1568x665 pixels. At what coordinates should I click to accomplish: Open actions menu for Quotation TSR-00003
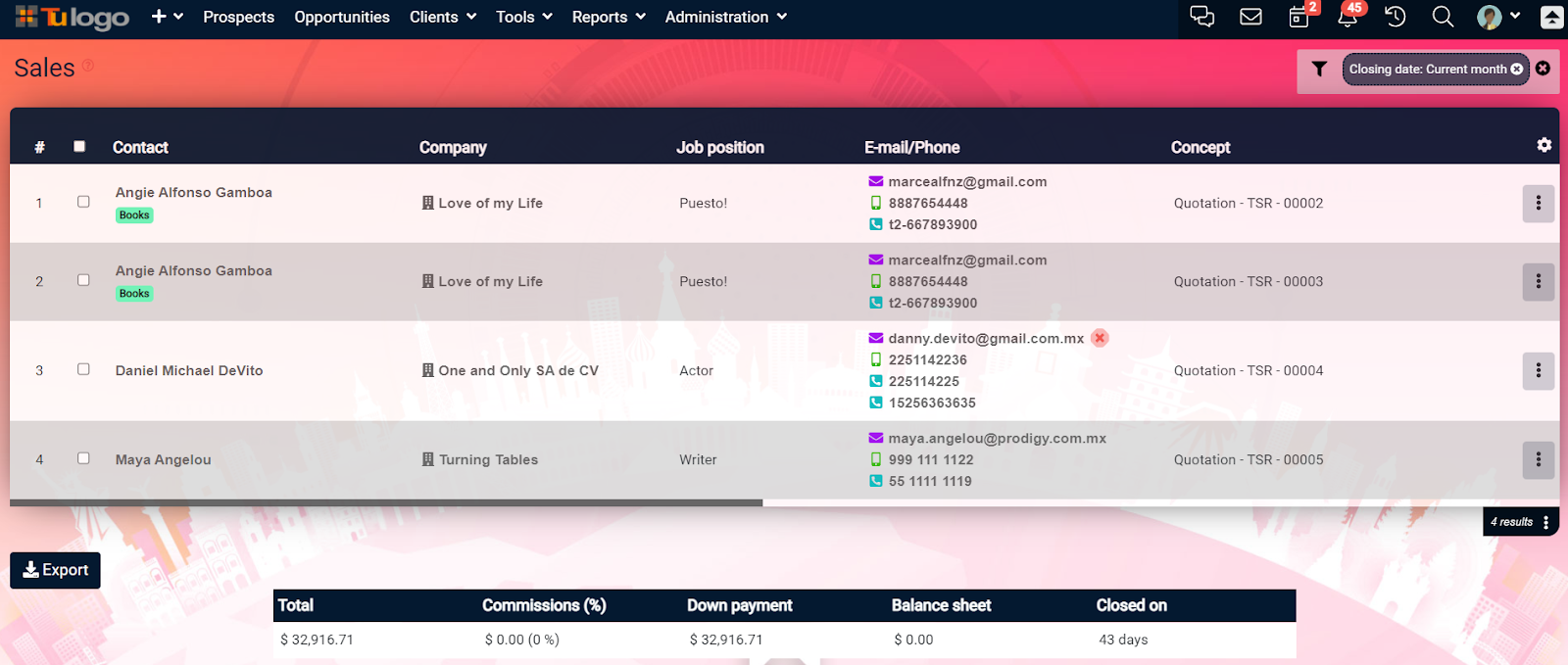[1539, 281]
